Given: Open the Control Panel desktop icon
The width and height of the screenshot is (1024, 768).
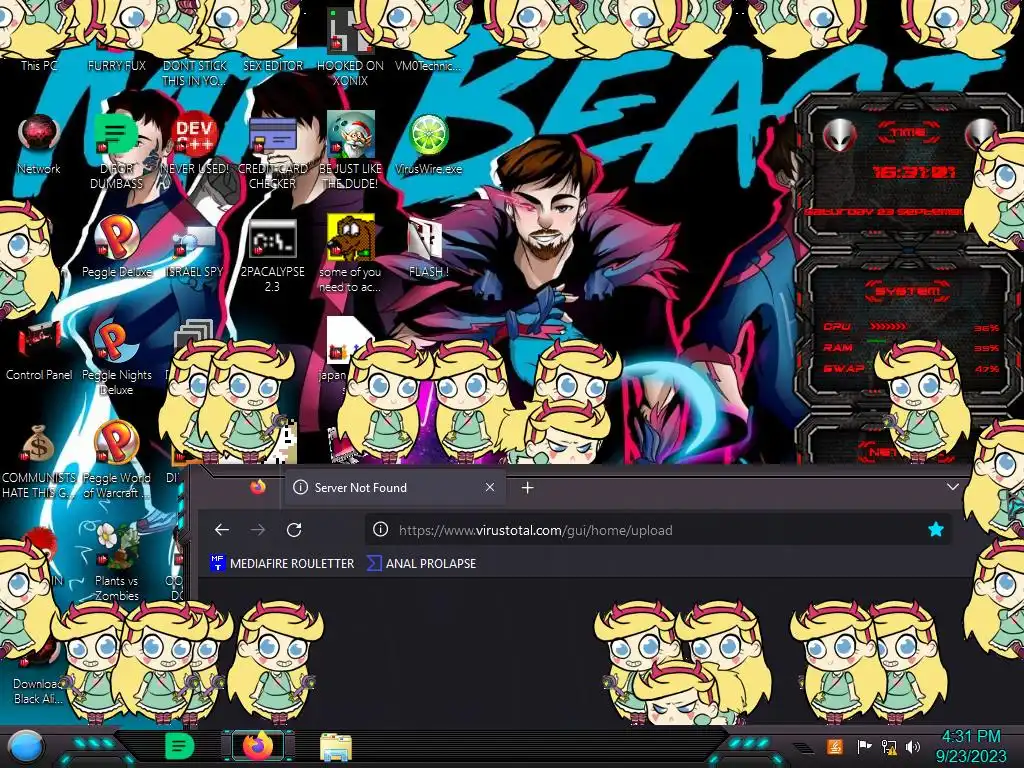Looking at the screenshot, I should tap(39, 351).
